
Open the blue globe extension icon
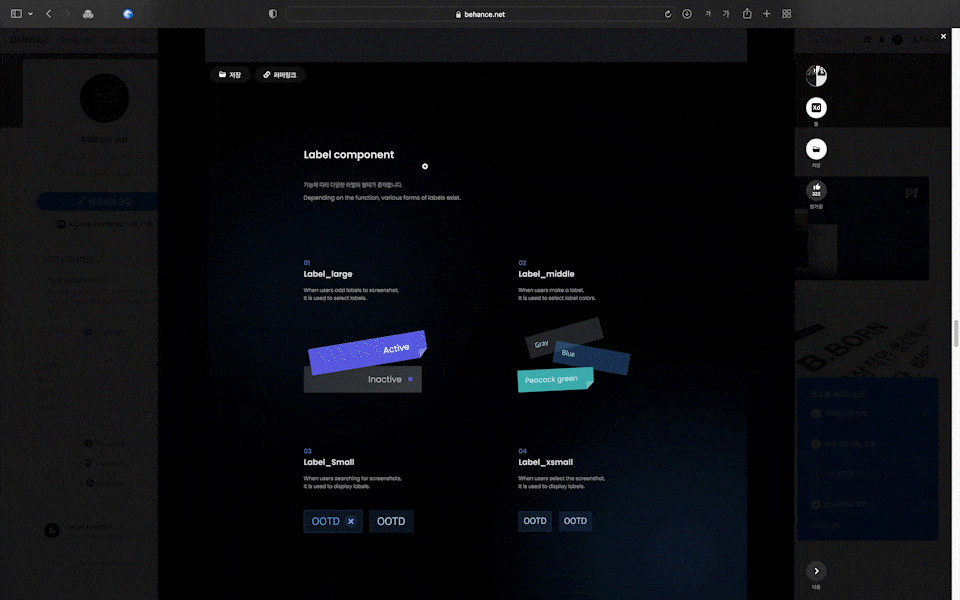click(127, 14)
